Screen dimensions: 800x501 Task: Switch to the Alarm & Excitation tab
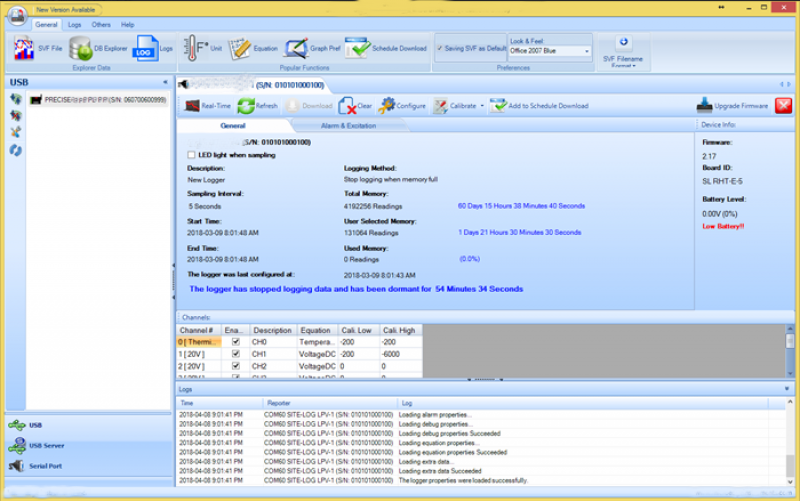coord(348,126)
